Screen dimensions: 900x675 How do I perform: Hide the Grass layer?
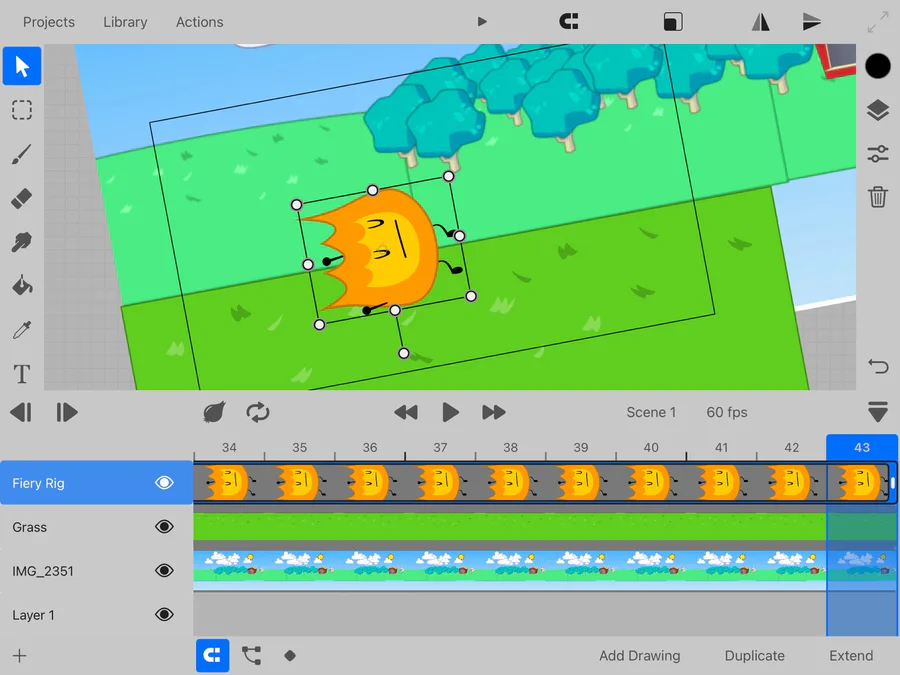pos(164,526)
